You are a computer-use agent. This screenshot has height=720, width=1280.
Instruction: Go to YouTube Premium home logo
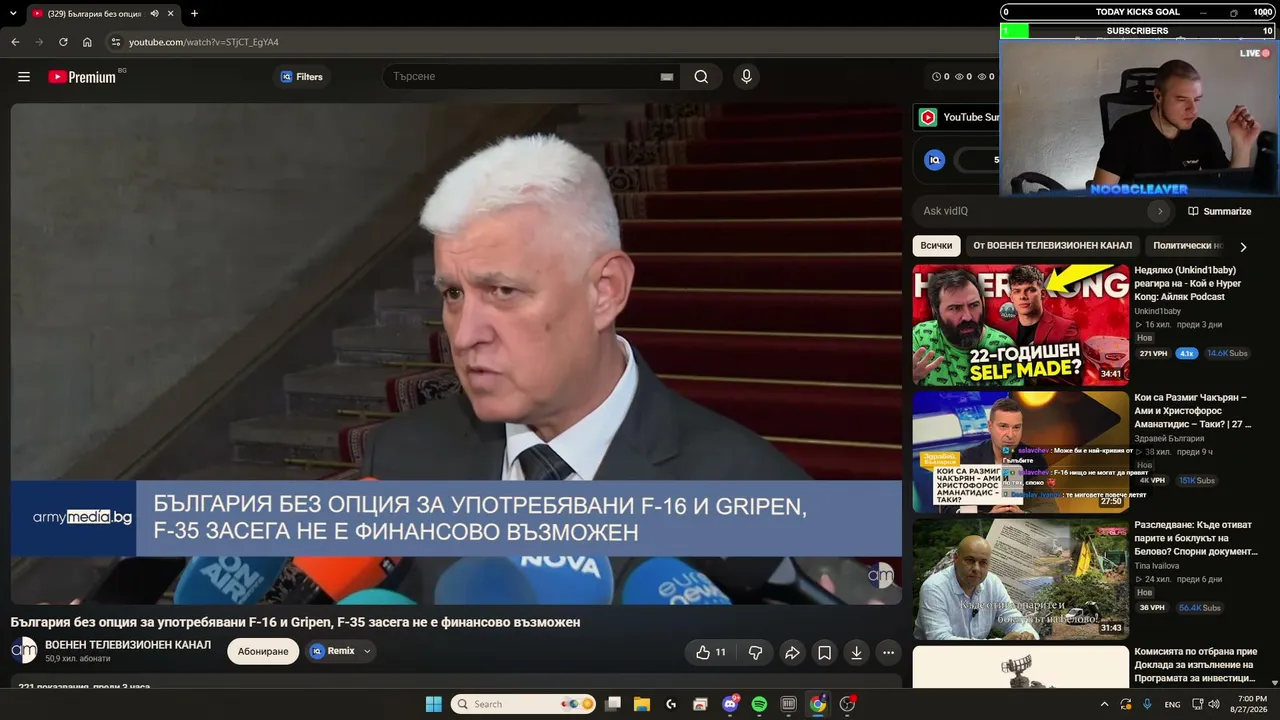(x=82, y=77)
